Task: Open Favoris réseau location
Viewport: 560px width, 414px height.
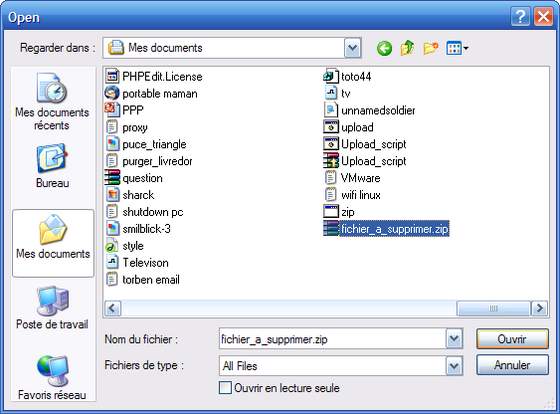Action: 52,378
